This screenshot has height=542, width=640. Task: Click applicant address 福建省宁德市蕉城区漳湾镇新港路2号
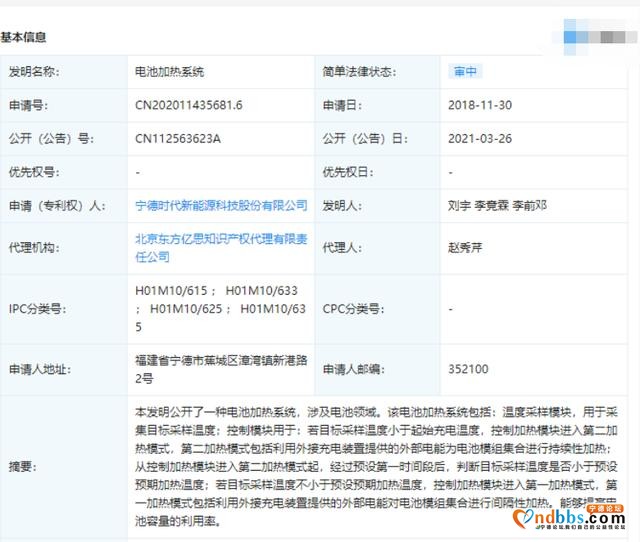coord(221,369)
